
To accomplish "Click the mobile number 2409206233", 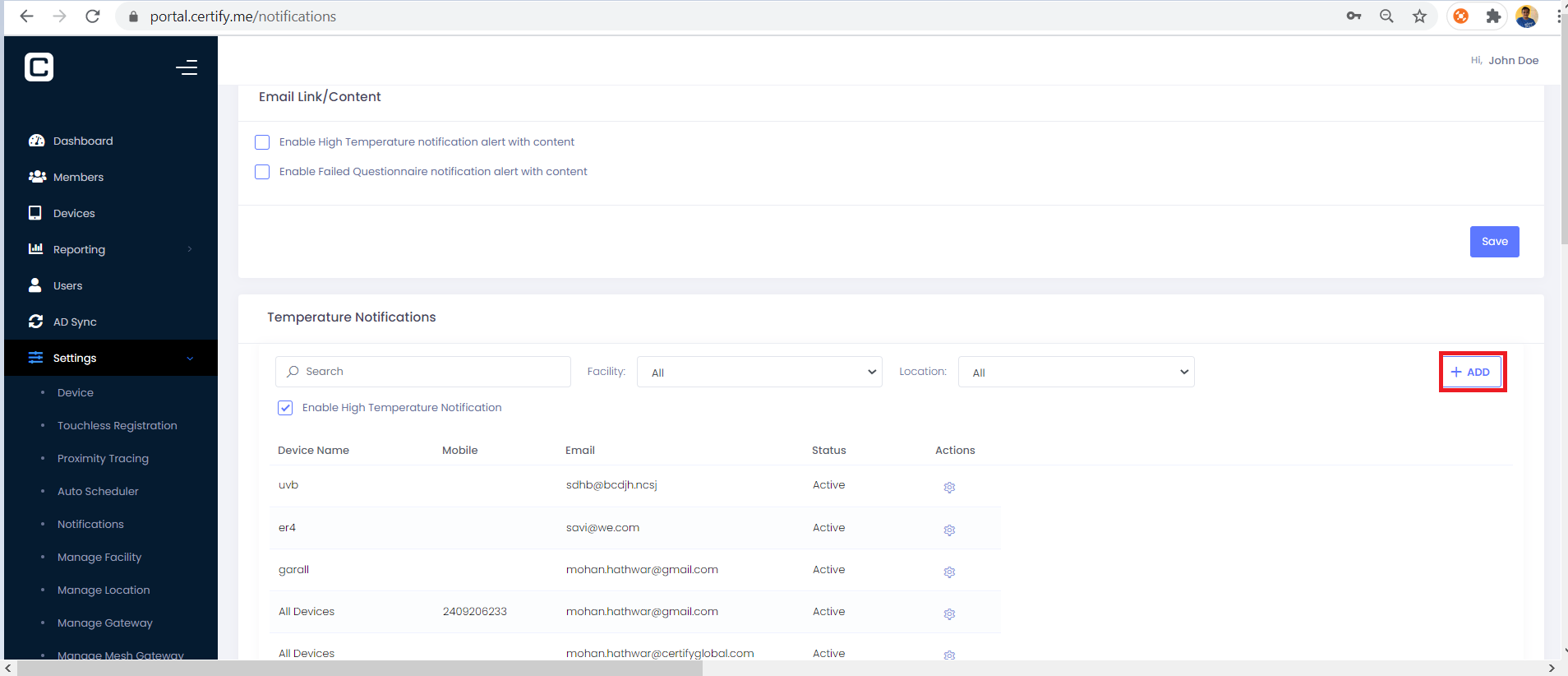I will 475,612.
